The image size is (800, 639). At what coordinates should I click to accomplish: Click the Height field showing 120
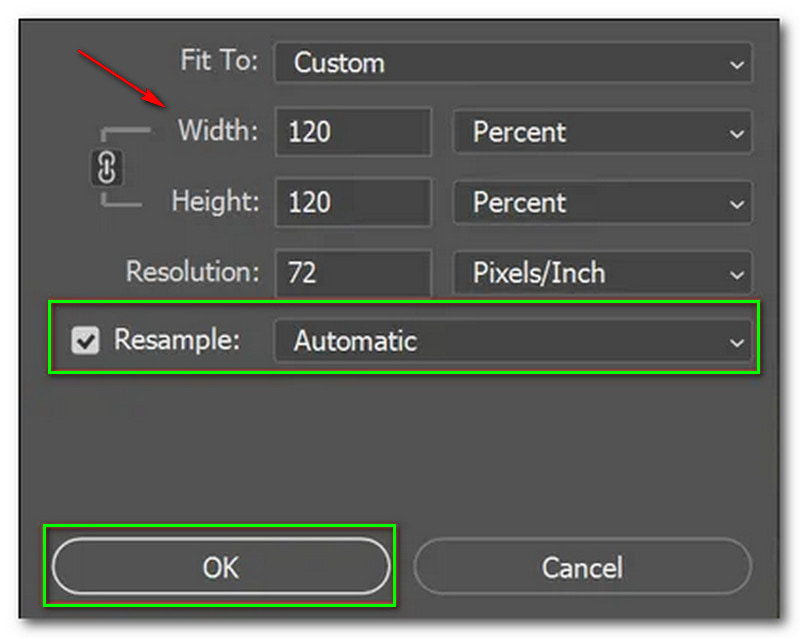tap(350, 203)
